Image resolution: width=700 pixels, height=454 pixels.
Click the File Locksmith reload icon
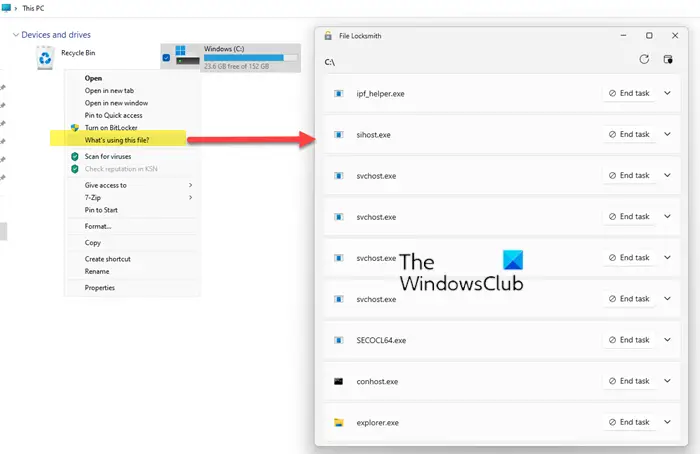(644, 59)
